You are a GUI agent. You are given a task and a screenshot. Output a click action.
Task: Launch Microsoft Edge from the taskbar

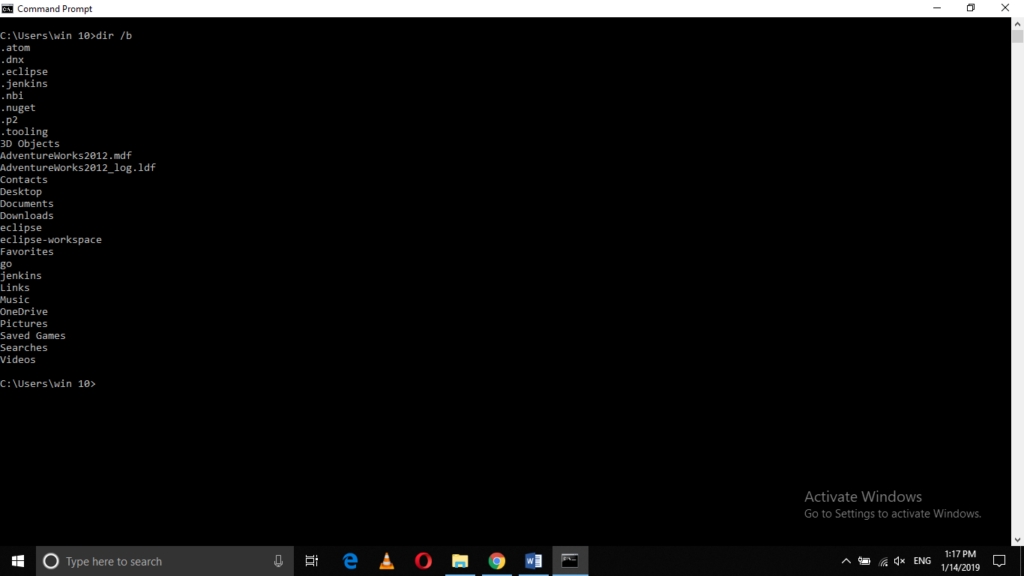point(350,561)
